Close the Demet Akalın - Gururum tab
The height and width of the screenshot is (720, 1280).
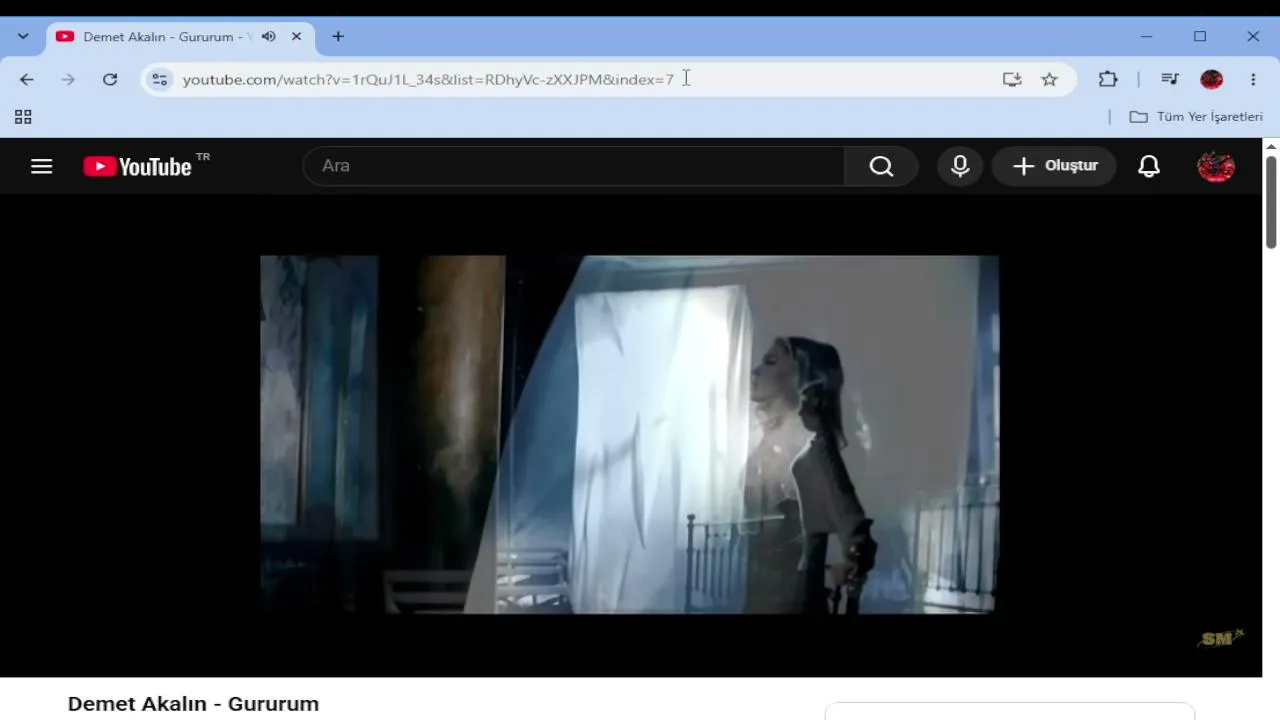pos(296,37)
